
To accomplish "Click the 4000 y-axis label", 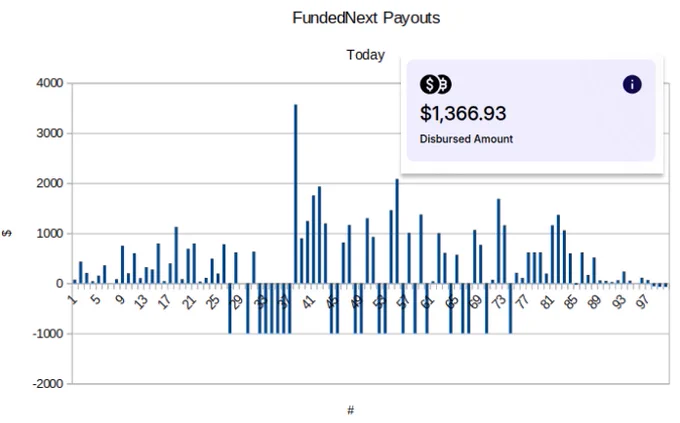I will (50, 83).
